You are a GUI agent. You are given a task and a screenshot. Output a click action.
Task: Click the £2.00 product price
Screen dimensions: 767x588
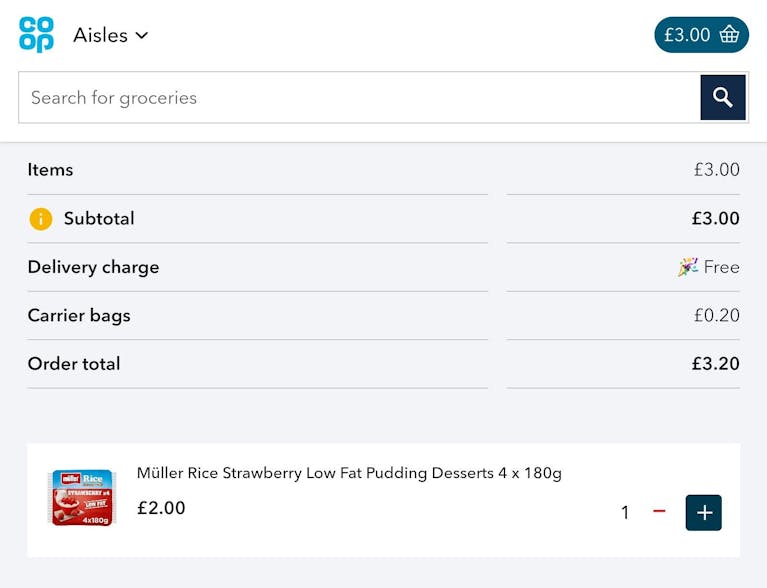click(161, 508)
